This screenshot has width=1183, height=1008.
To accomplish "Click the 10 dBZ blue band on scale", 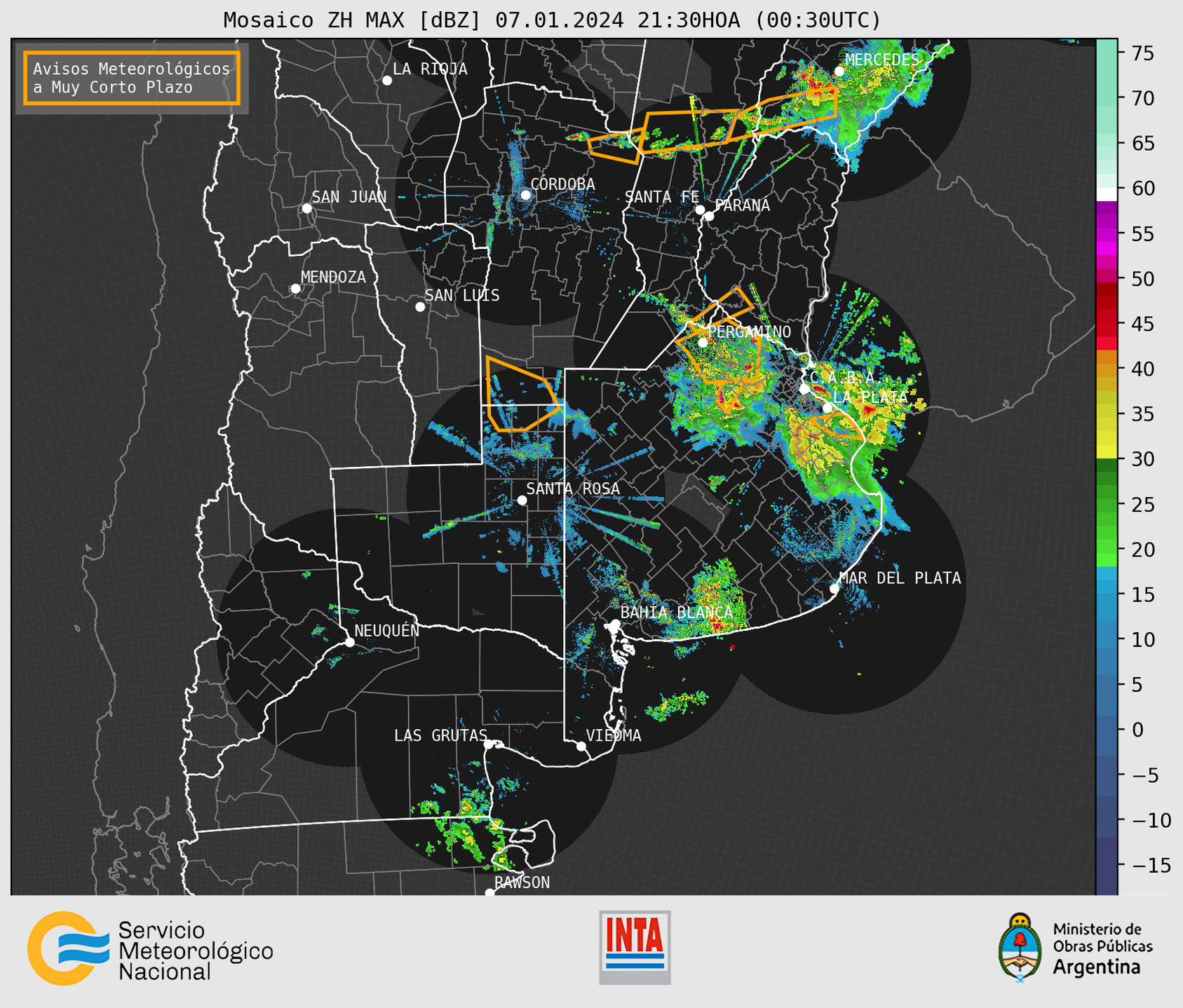I will point(1107,640).
